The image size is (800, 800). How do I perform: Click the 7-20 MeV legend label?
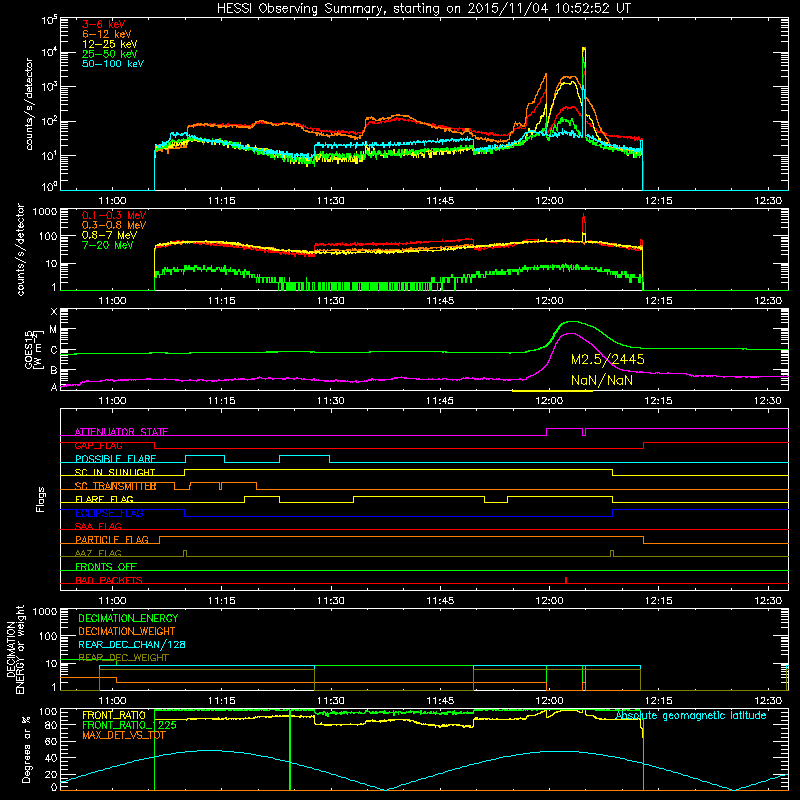[108, 245]
